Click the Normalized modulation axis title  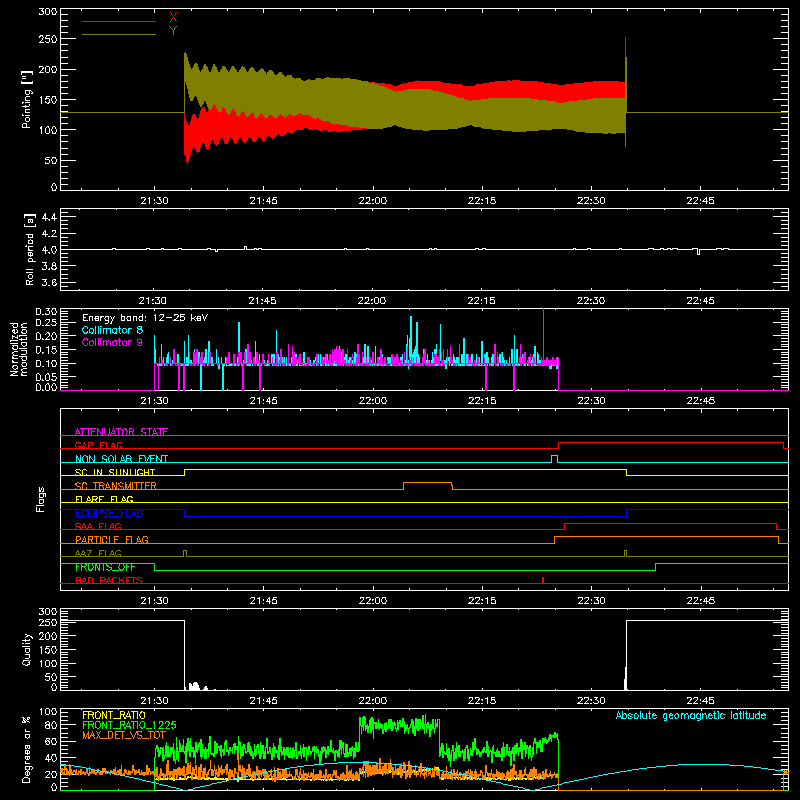click(x=19, y=349)
